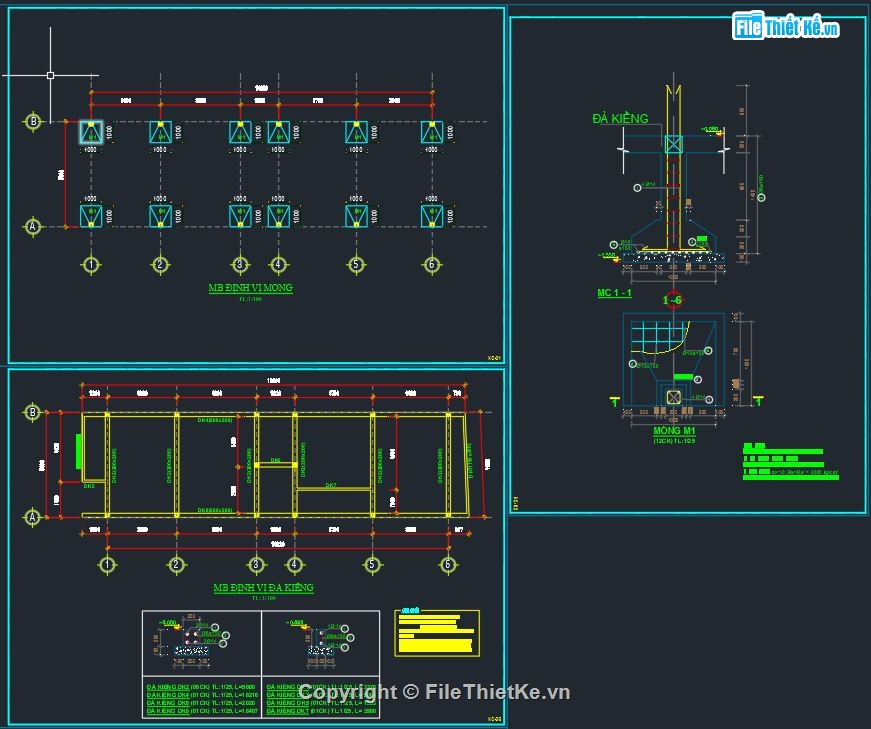Select the ĐÀ KIỀNG DK2 cross-section detail drawing
This screenshot has height=729, width=871.
point(191,642)
